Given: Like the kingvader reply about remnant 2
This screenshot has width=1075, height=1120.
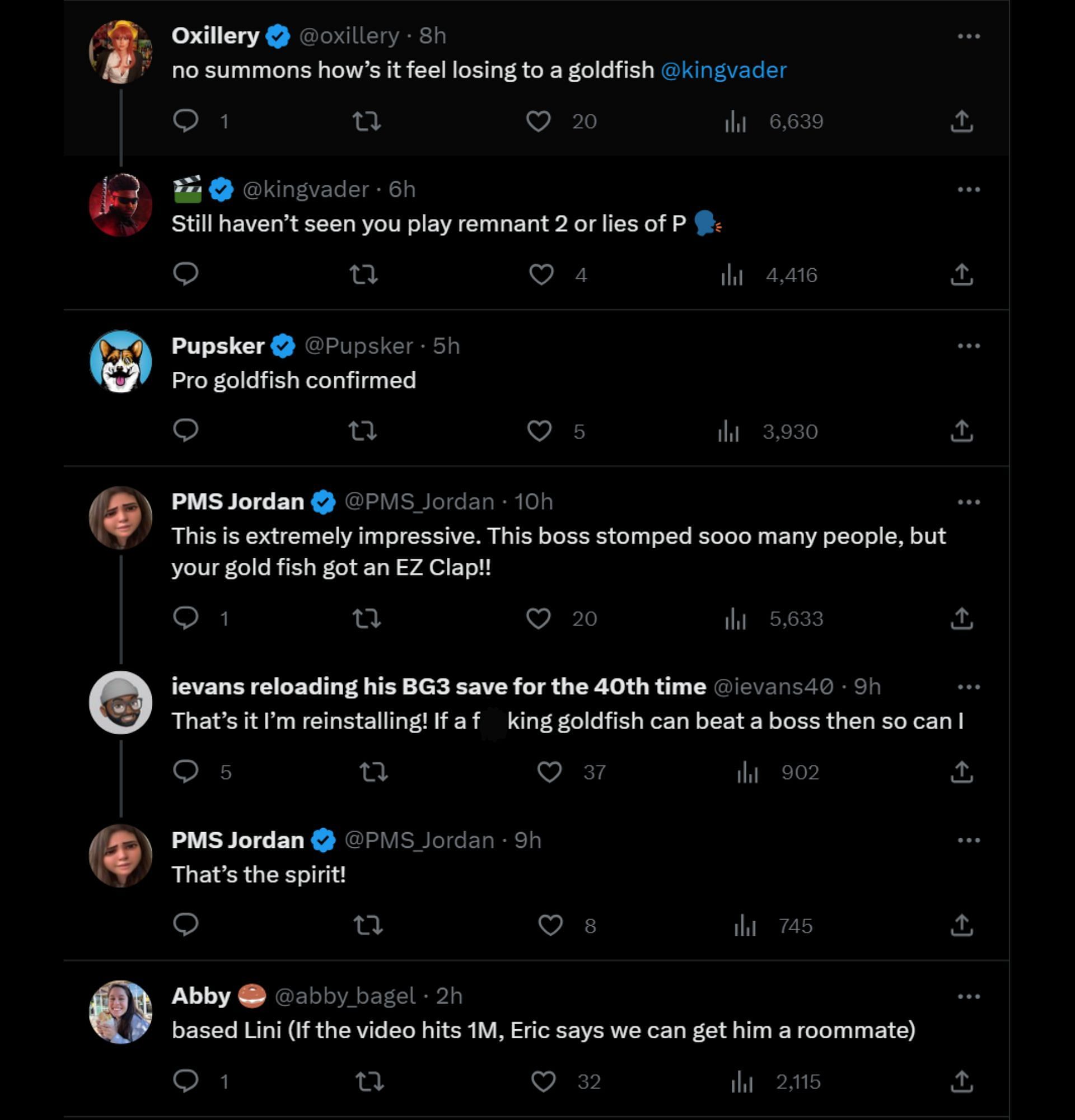Looking at the screenshot, I should point(541,275).
